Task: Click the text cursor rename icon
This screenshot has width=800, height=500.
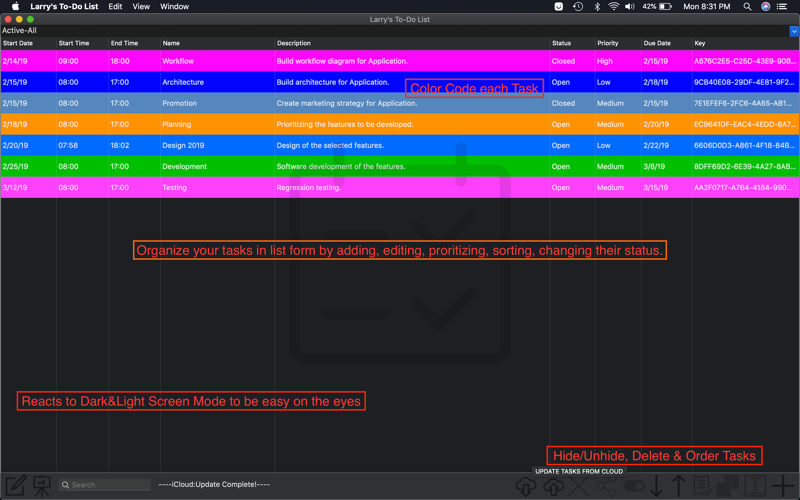Action: point(755,486)
